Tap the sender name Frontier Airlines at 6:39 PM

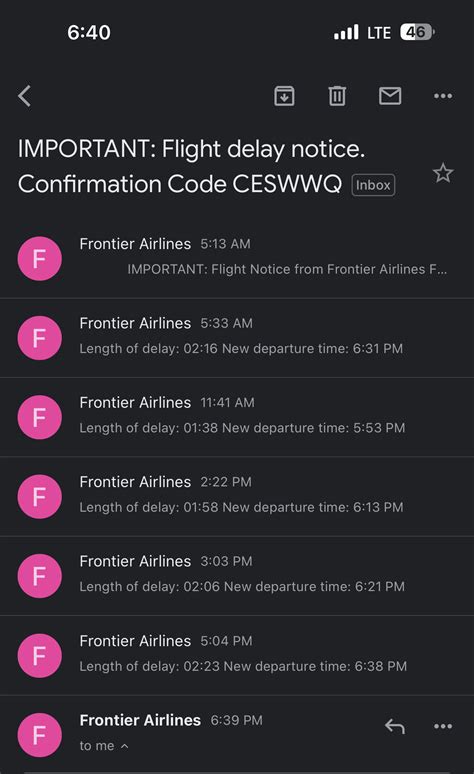(140, 720)
